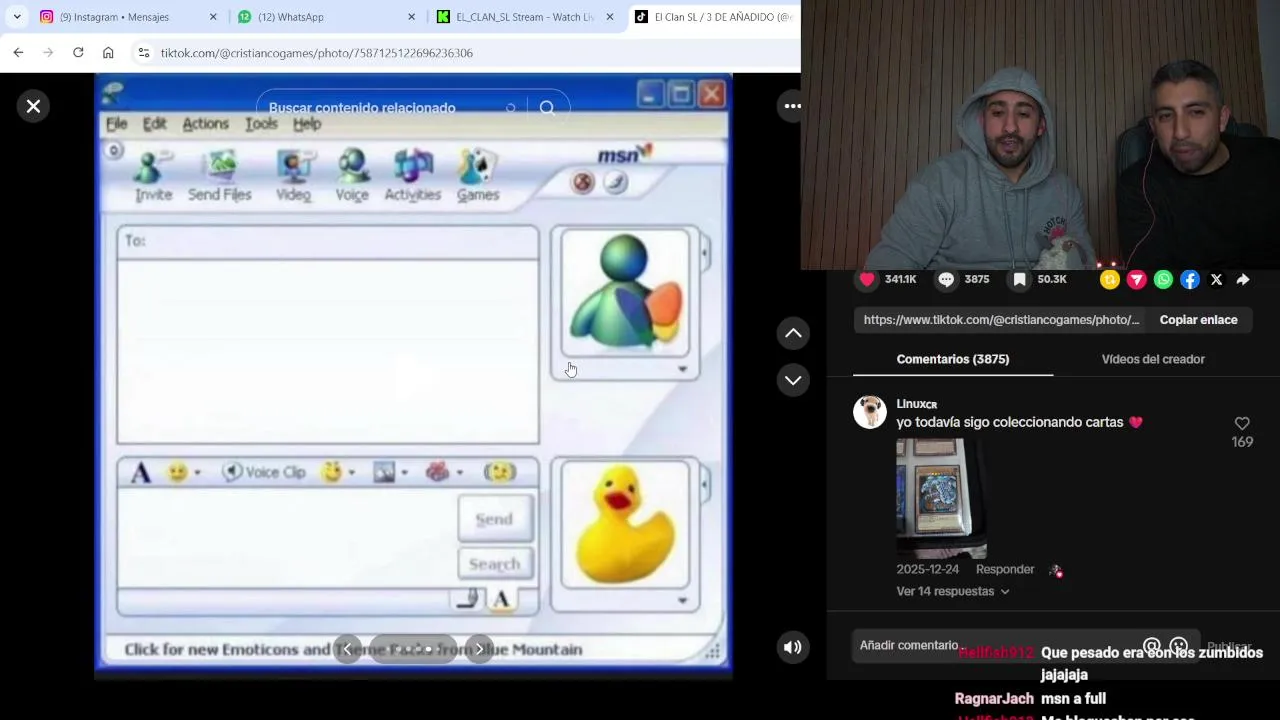Open dropdown under the rubber duck picture

(683, 601)
